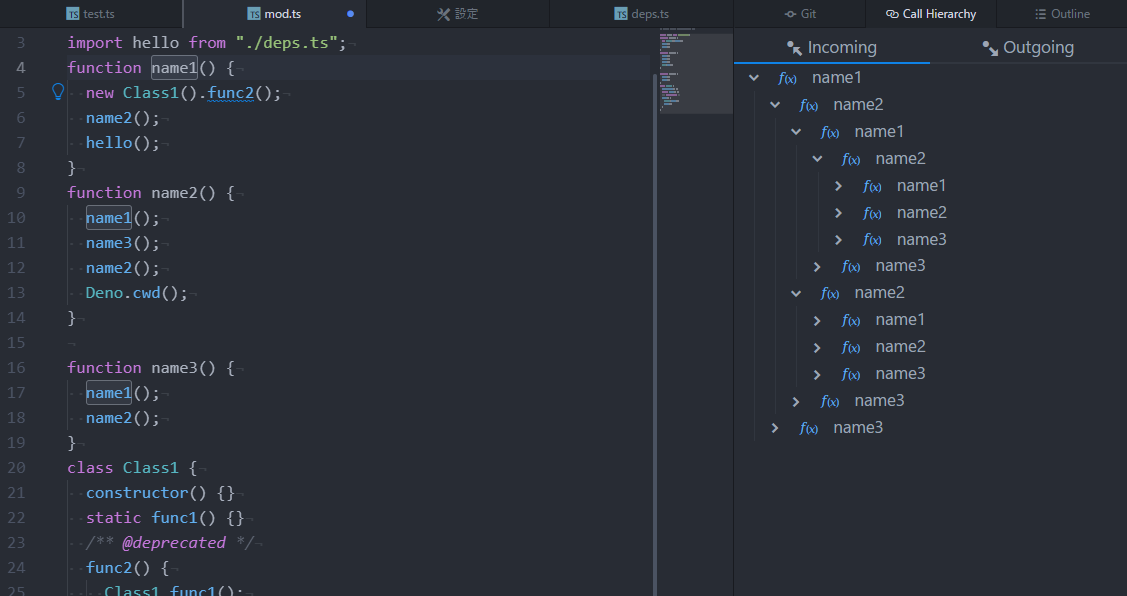Image resolution: width=1127 pixels, height=596 pixels.
Task: Click Deno on line 13
Action: pos(104,293)
